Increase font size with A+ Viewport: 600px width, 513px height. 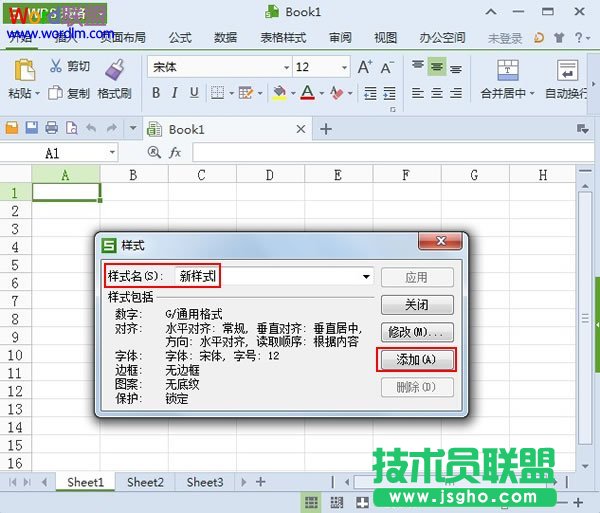pos(365,67)
